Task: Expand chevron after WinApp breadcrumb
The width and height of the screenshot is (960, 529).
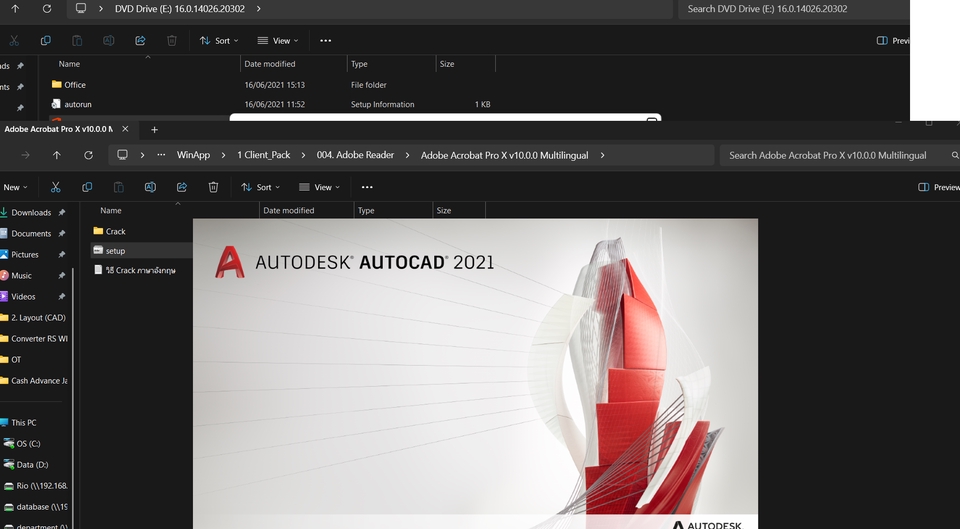Action: [x=223, y=156]
